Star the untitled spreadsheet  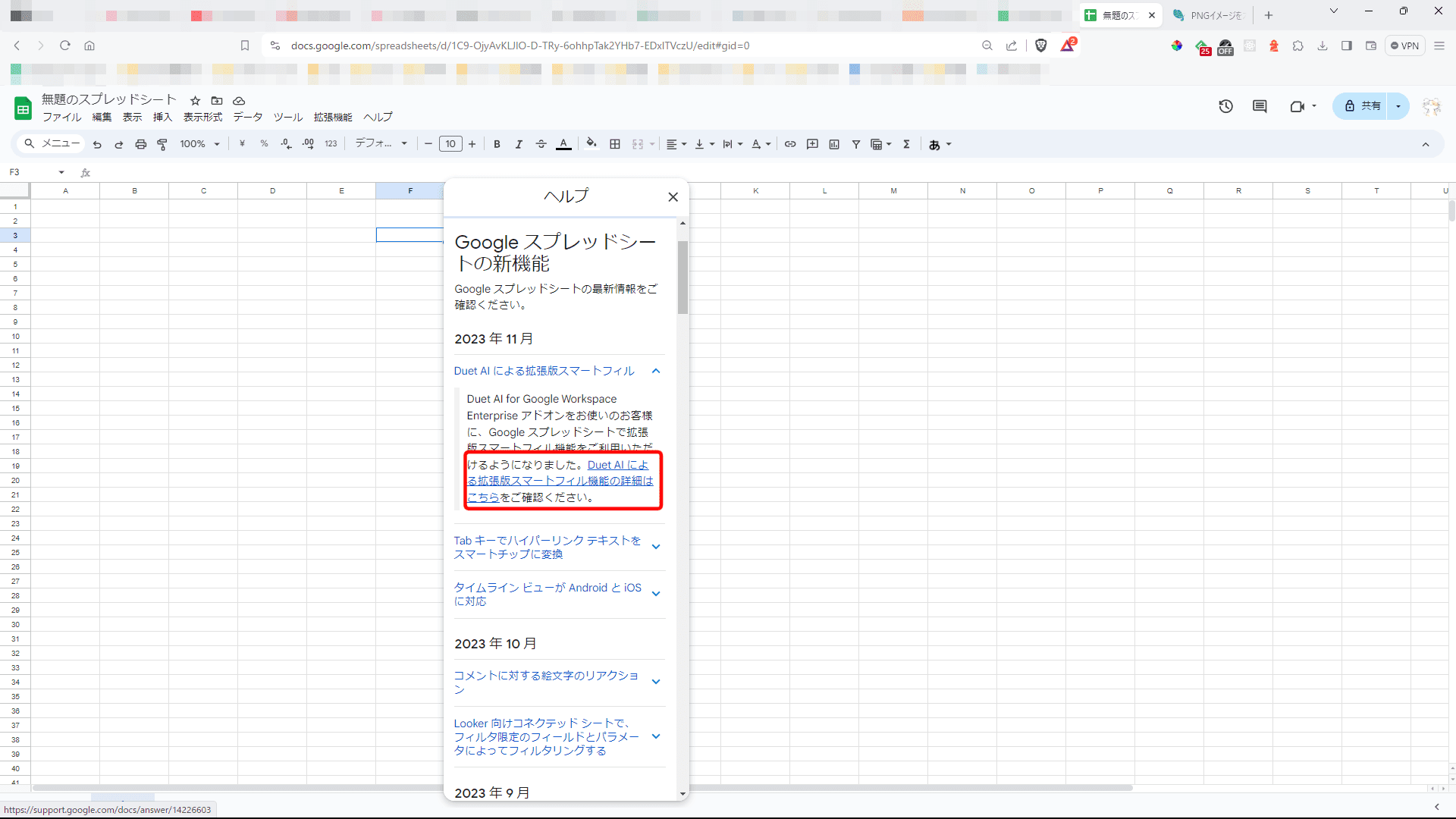click(195, 101)
